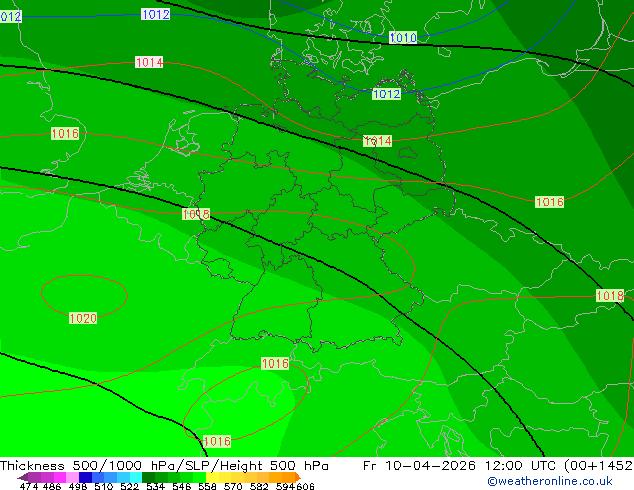Image resolution: width=634 pixels, height=490 pixels.
Task: Click the cyan legend color segment
Action: (136, 477)
